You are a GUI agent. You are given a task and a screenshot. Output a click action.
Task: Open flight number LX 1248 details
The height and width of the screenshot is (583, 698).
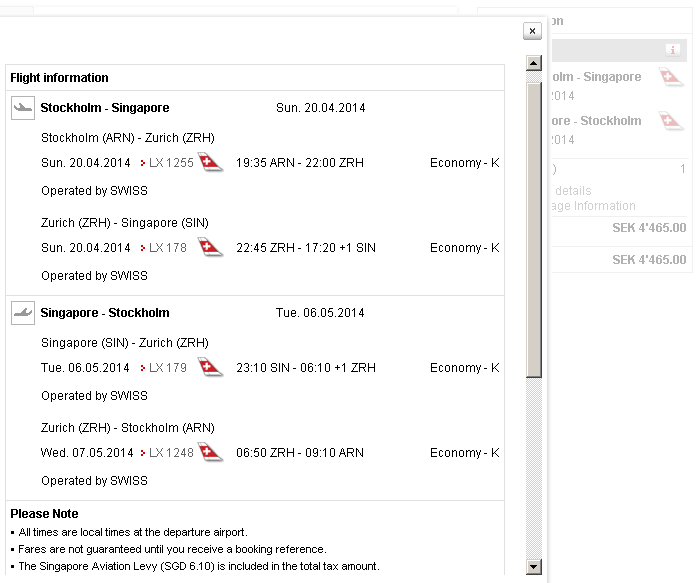[x=170, y=453]
